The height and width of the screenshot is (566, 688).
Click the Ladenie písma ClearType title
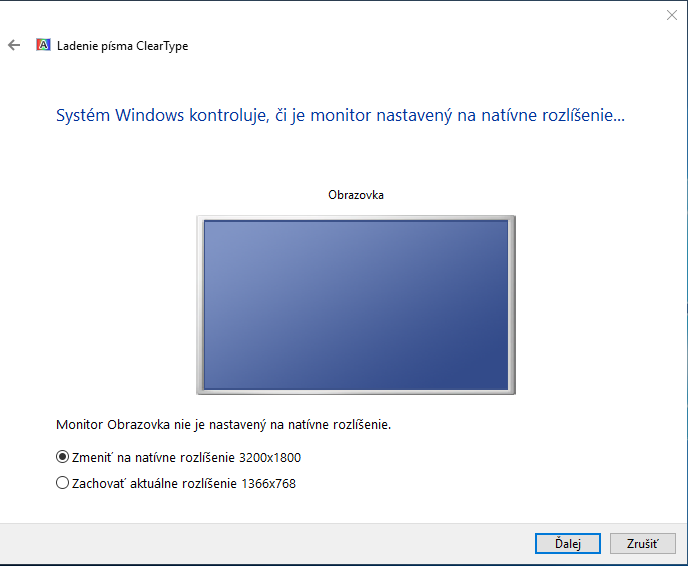click(122, 46)
